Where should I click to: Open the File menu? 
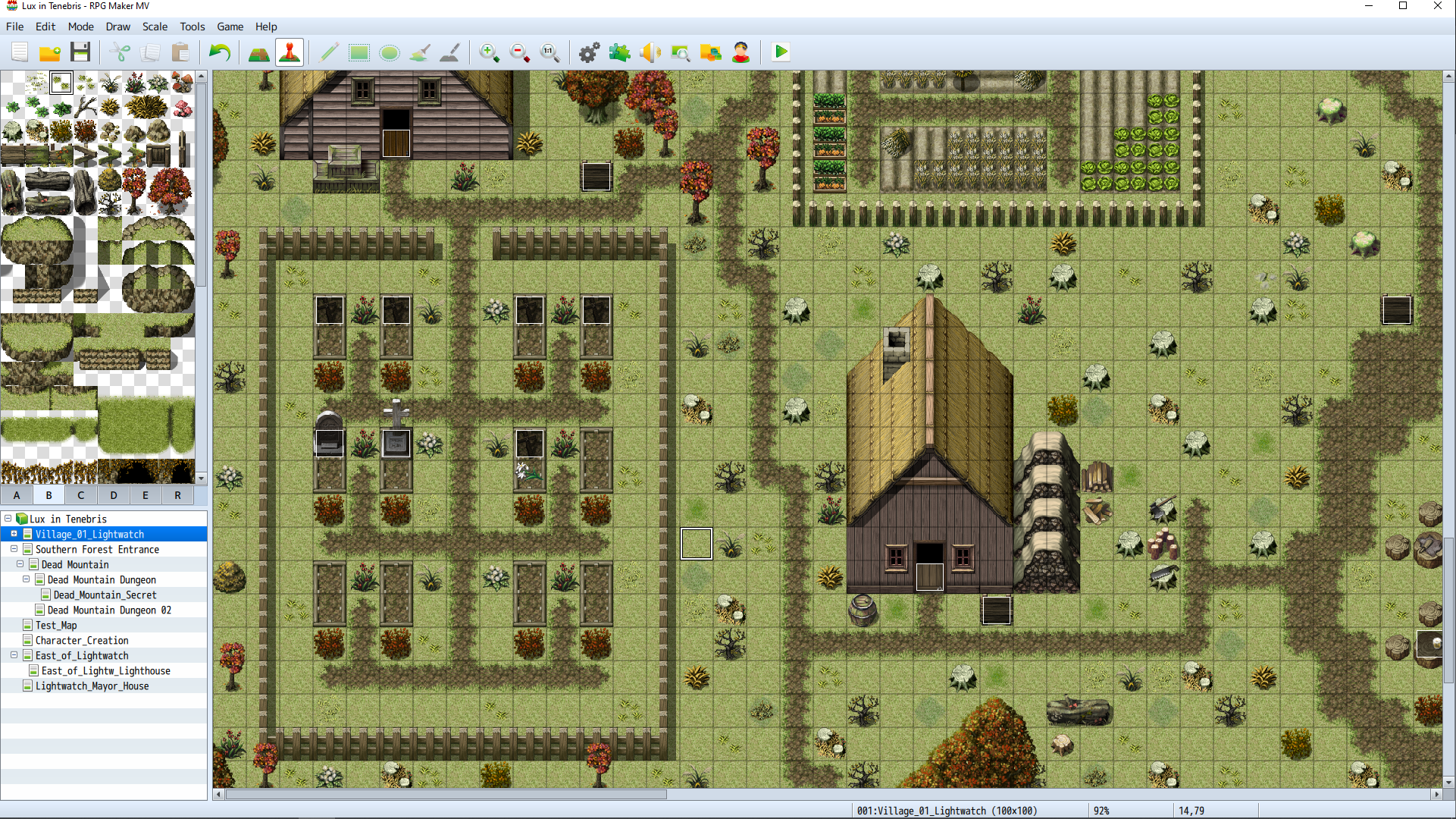click(x=15, y=27)
